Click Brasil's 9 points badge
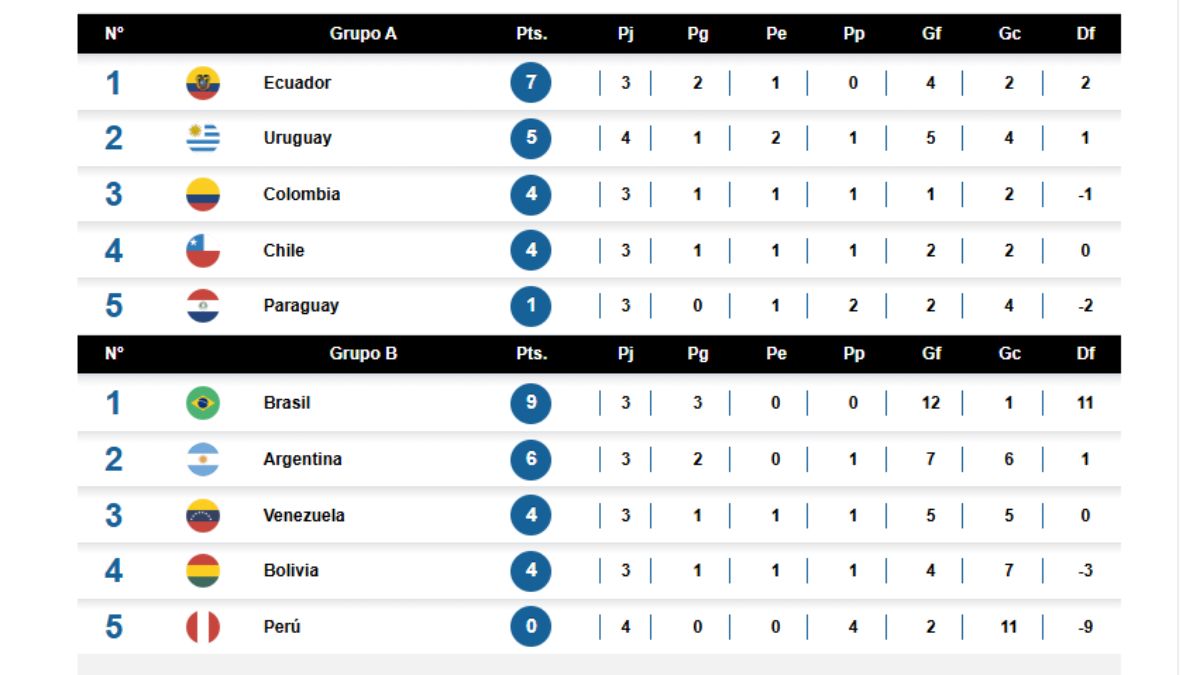The image size is (1200, 675). [531, 403]
